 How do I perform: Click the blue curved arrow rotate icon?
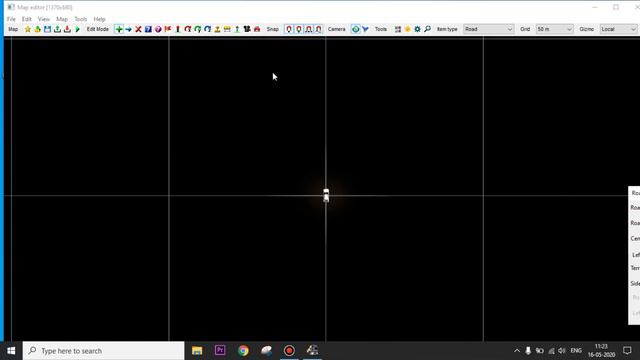pos(207,29)
